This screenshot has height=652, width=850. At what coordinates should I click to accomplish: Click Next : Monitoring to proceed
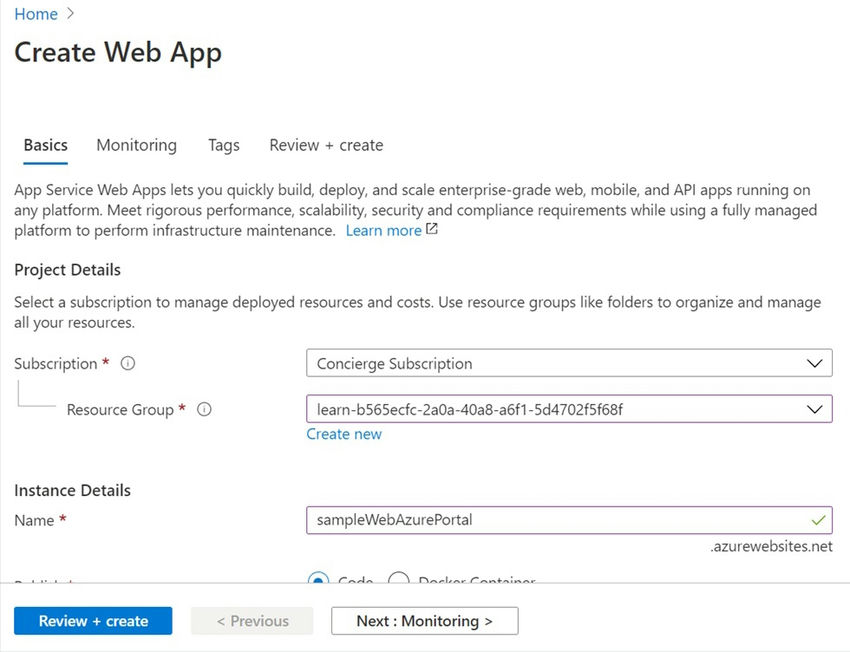(x=424, y=620)
